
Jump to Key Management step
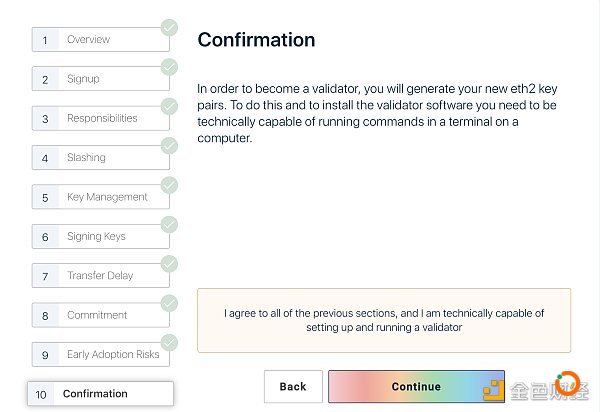tap(101, 197)
